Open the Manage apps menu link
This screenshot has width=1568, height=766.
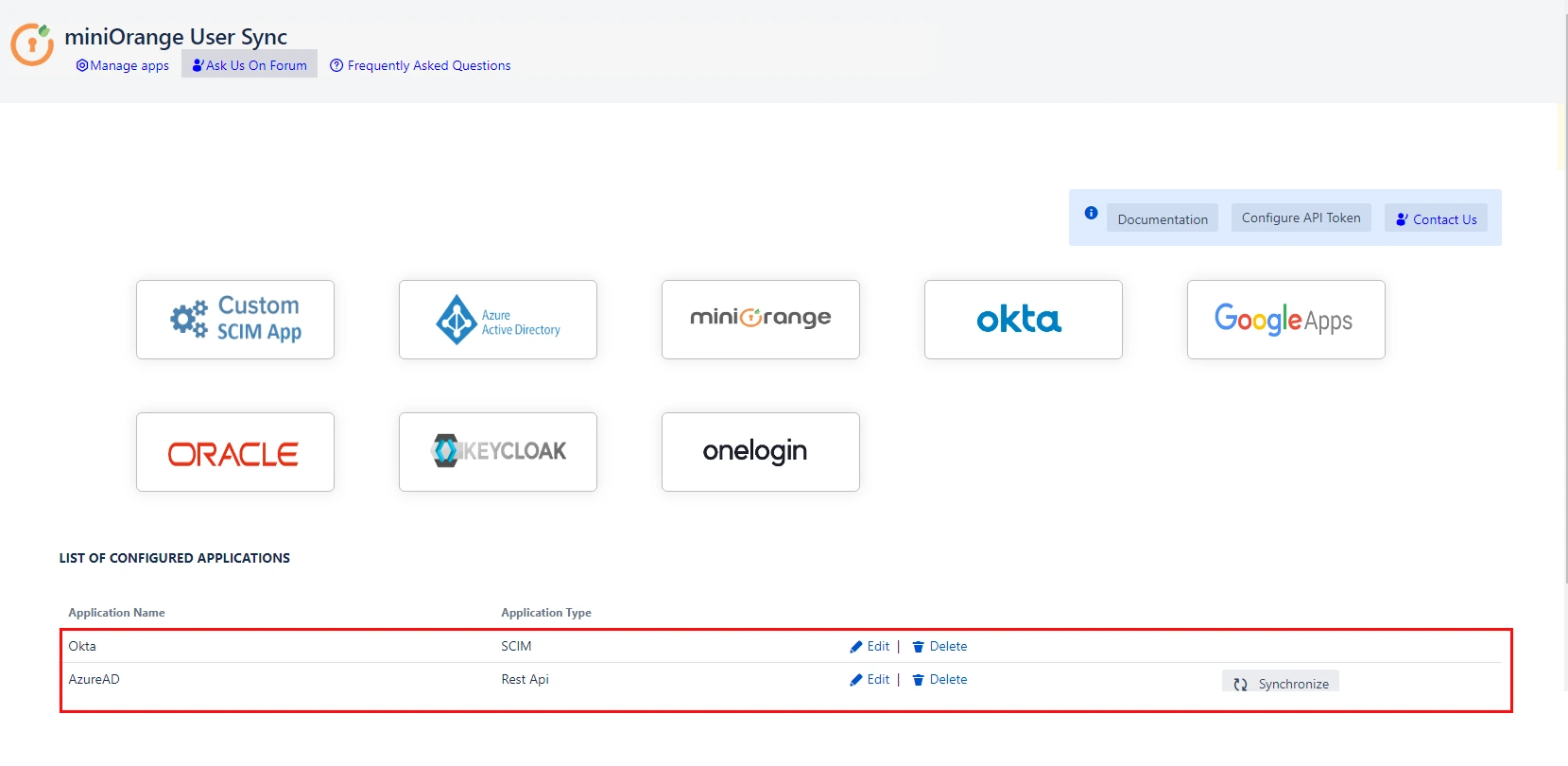pos(123,65)
